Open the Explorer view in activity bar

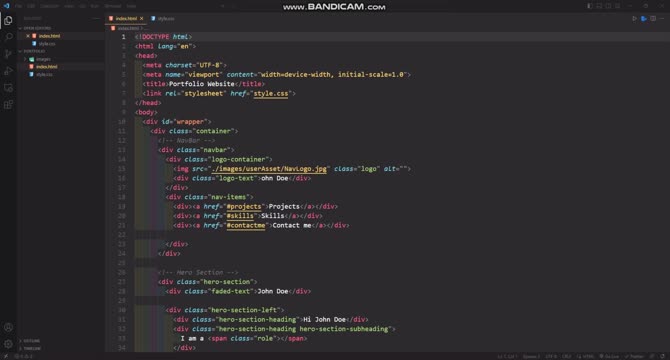tap(8, 20)
